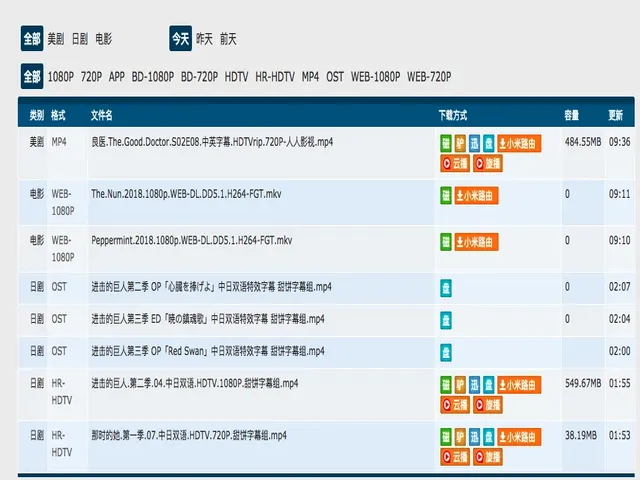Click the green magnet icon for 良医 Good Doctor row

coord(446,143)
